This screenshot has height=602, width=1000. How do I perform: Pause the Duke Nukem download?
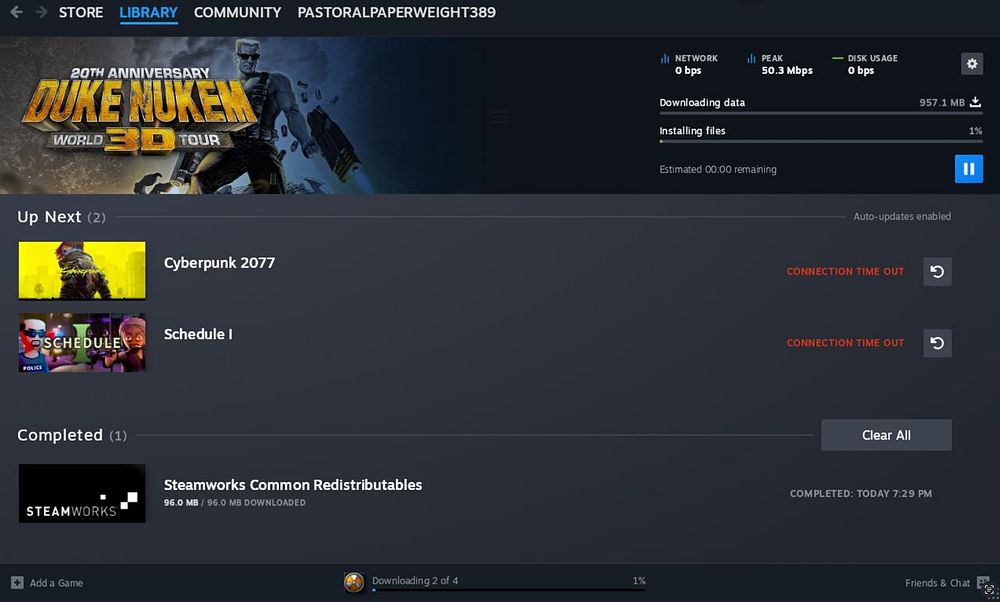click(968, 169)
